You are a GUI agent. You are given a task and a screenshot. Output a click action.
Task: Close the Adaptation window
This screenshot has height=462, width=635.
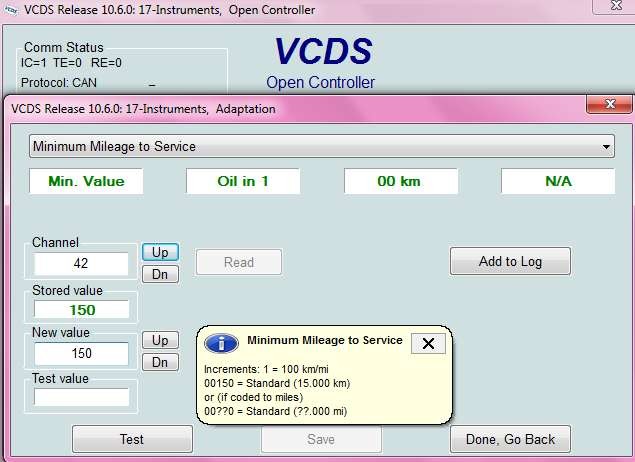coord(609,104)
